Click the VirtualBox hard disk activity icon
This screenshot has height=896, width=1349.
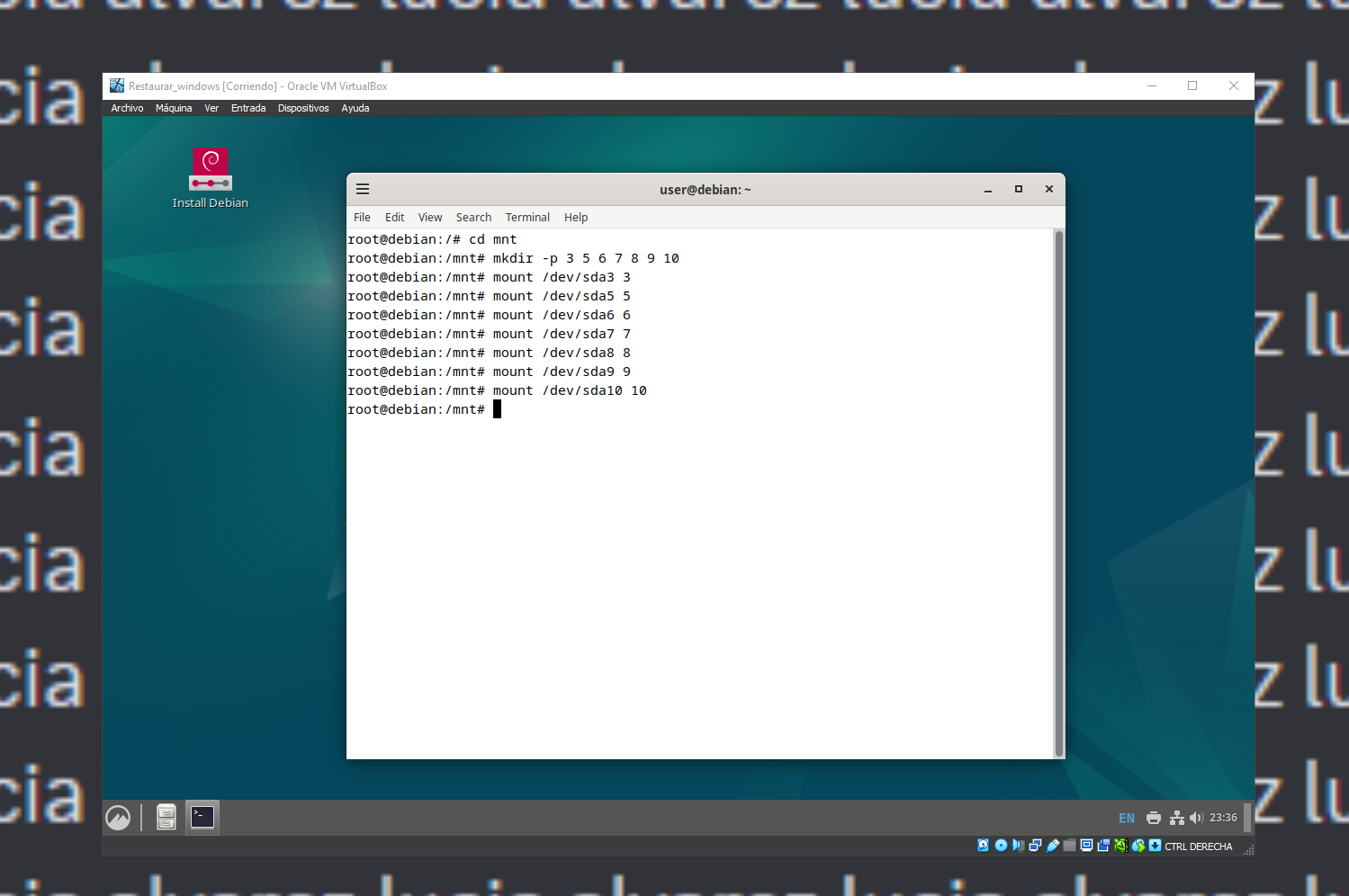click(x=983, y=846)
